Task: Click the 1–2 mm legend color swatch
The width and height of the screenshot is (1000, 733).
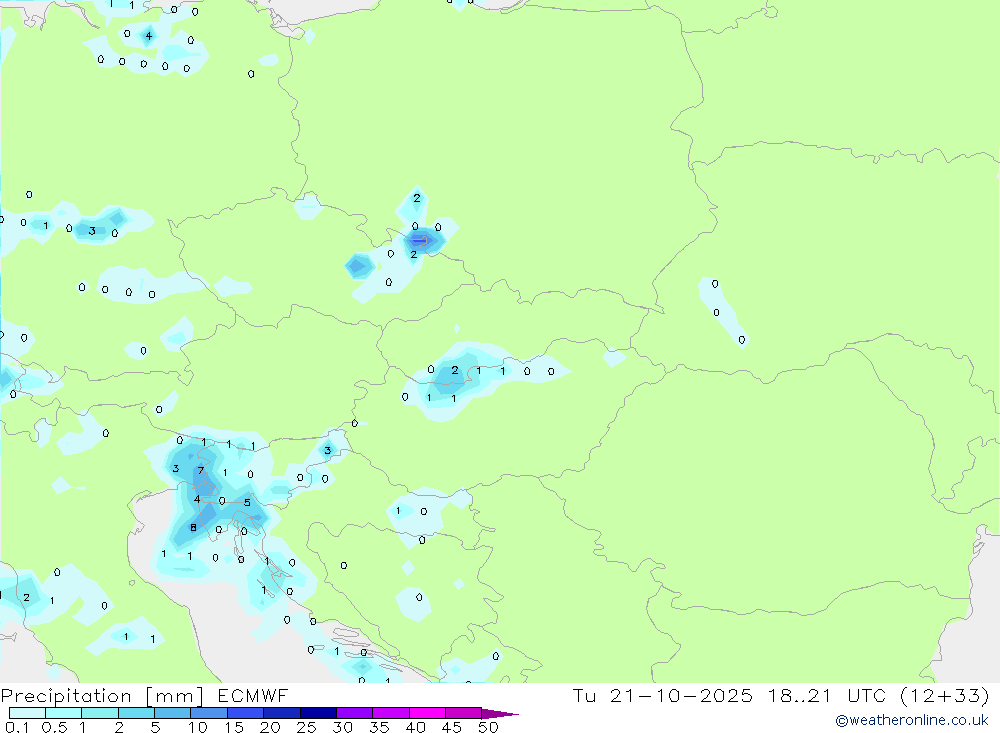Action: pyautogui.click(x=100, y=713)
